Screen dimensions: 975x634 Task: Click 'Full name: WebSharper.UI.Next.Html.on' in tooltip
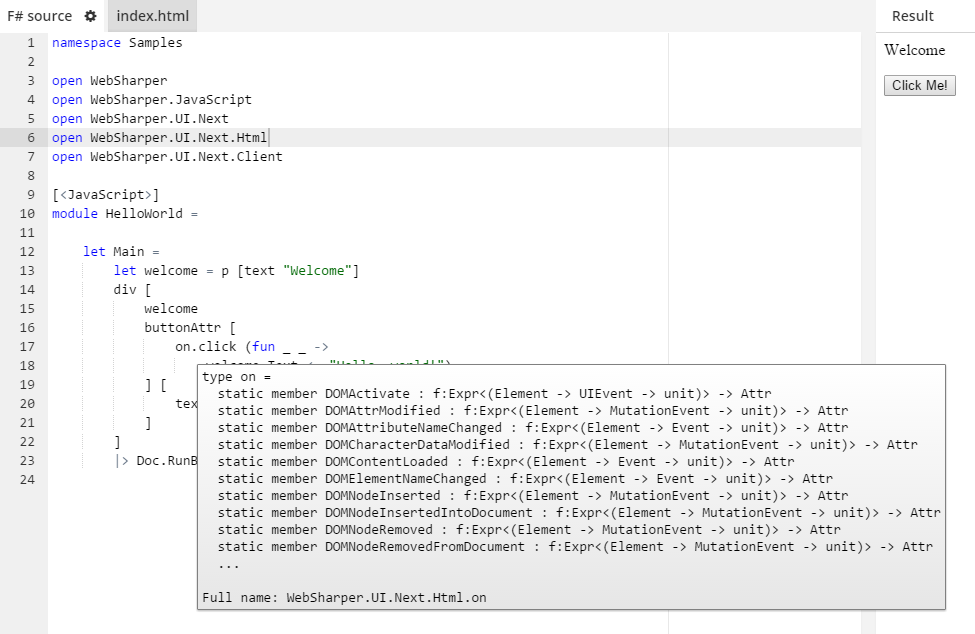pos(344,597)
